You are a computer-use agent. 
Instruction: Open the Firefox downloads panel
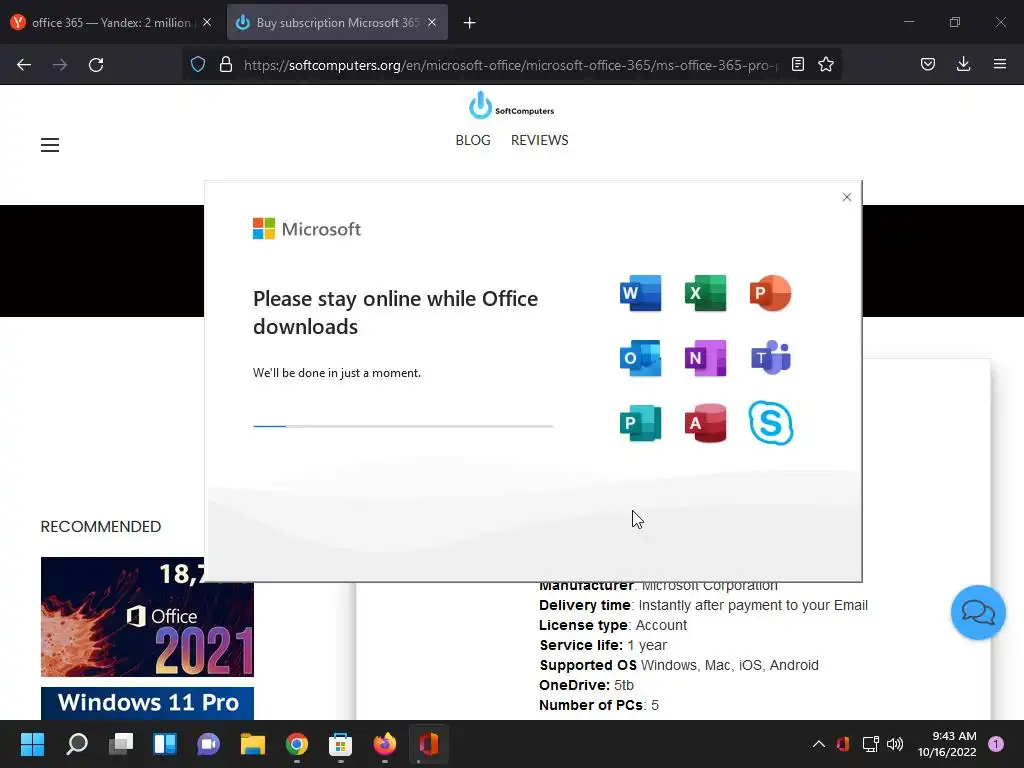963,65
